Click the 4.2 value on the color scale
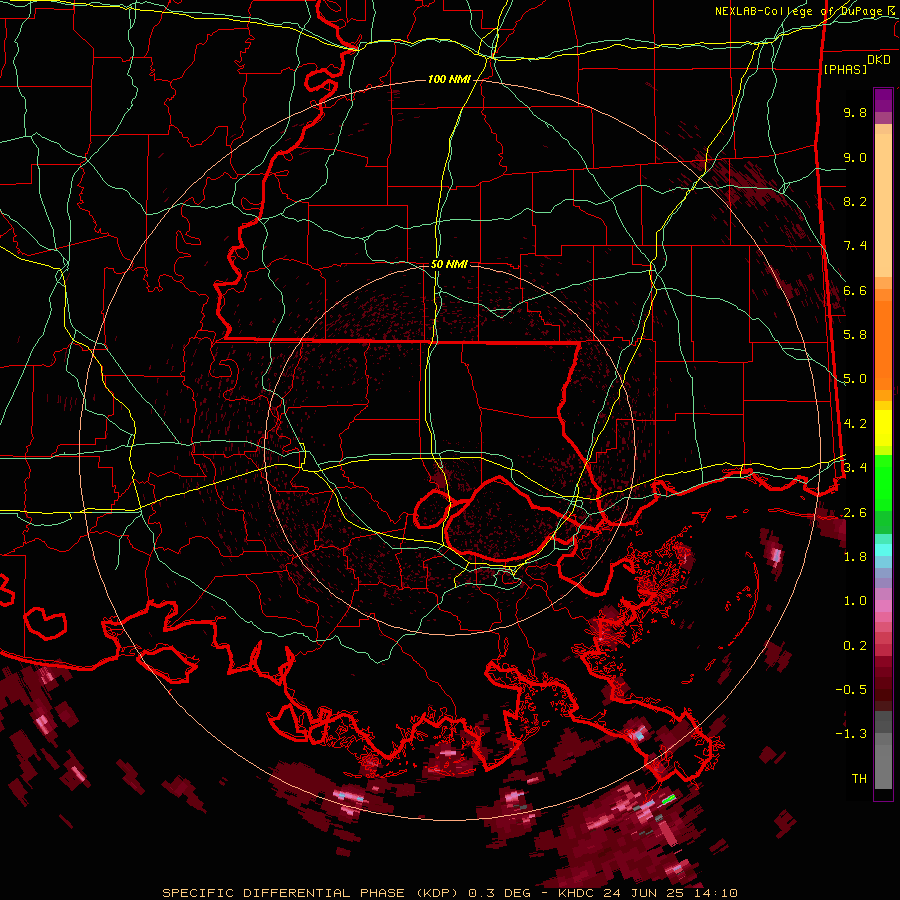Viewport: 900px width, 900px height. (x=855, y=424)
